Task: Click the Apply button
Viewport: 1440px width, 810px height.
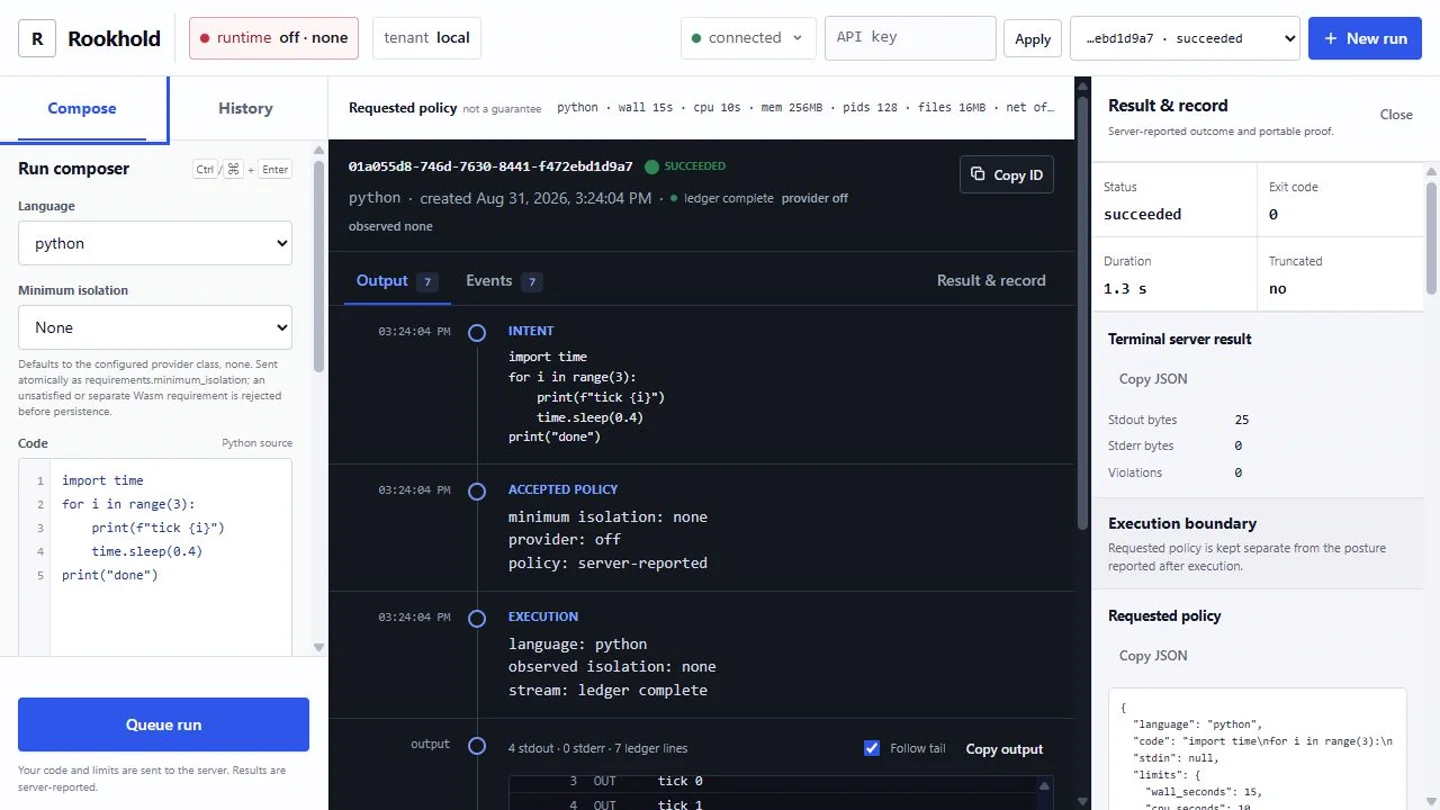Action: tap(1032, 39)
